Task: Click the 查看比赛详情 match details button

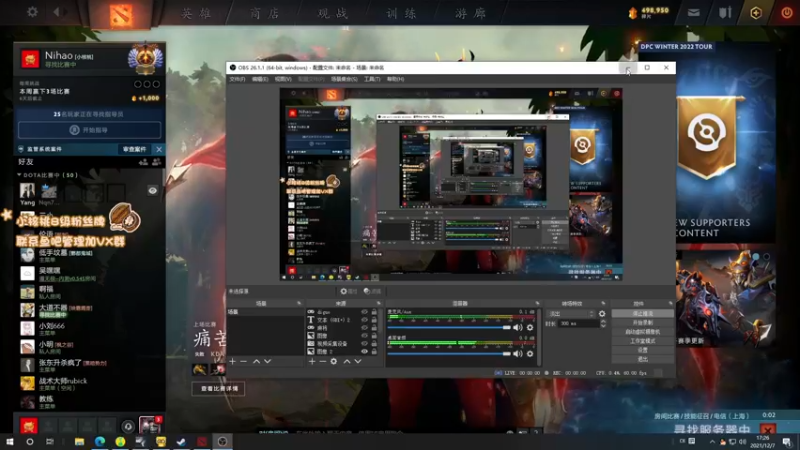Action: click(x=218, y=389)
